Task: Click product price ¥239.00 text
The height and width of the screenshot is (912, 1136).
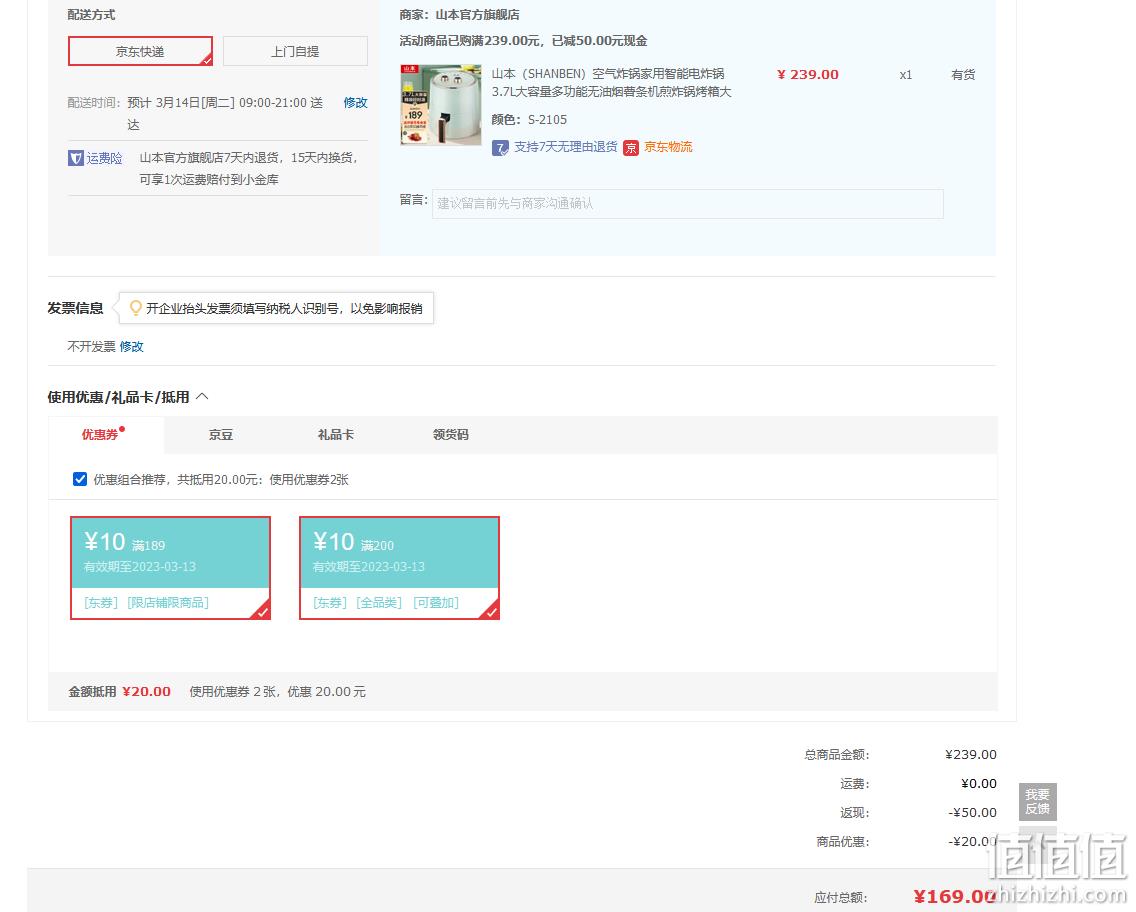Action: tap(807, 75)
